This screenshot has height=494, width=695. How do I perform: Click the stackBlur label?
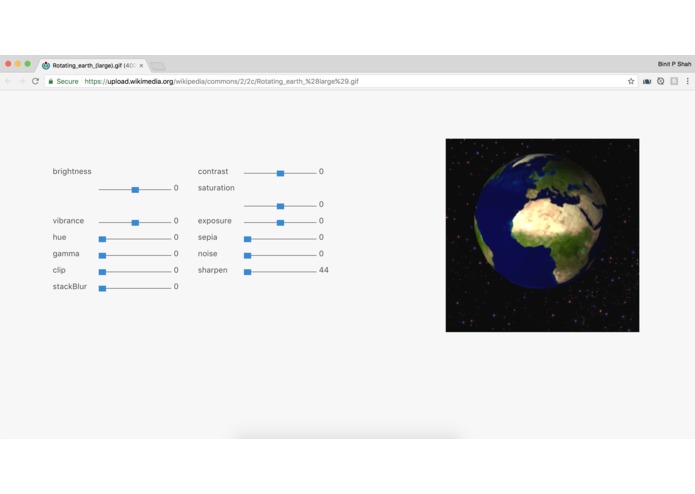[x=70, y=287]
